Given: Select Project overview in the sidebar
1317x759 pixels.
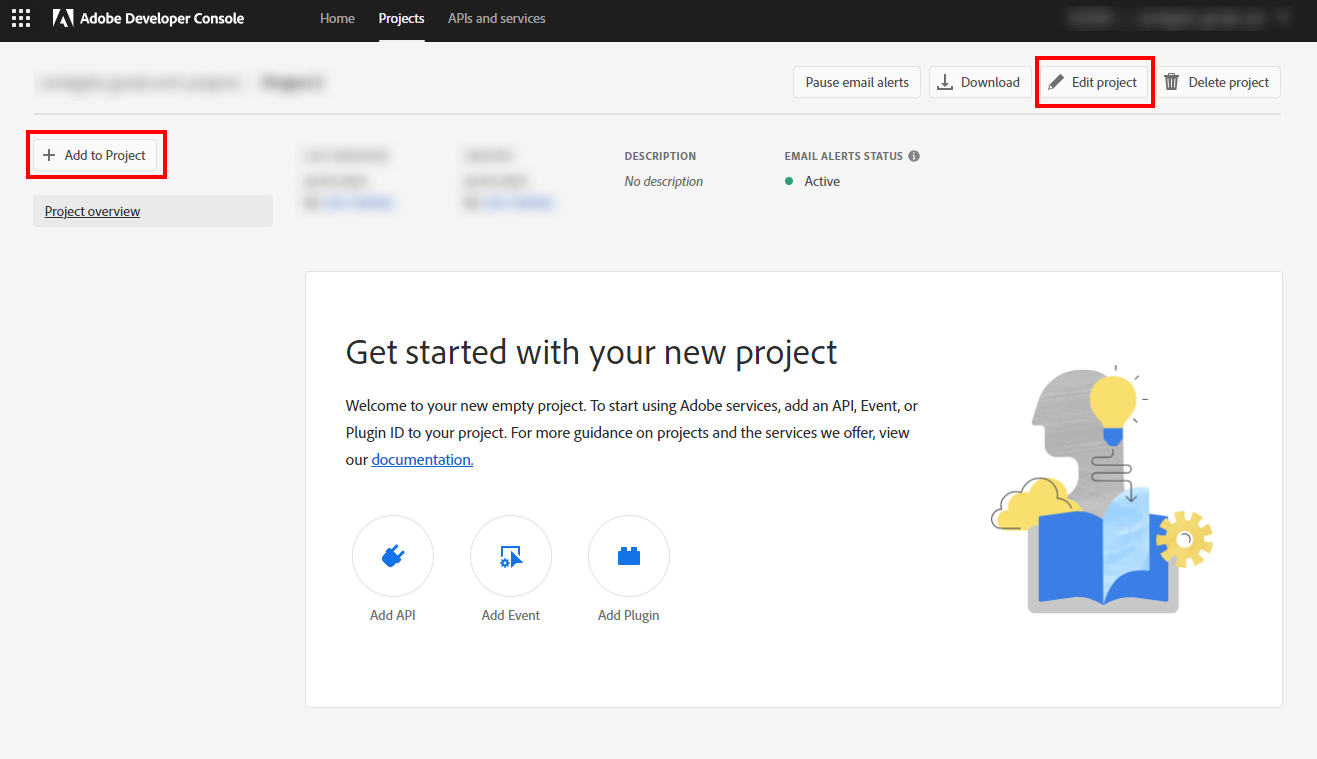Looking at the screenshot, I should pos(92,211).
